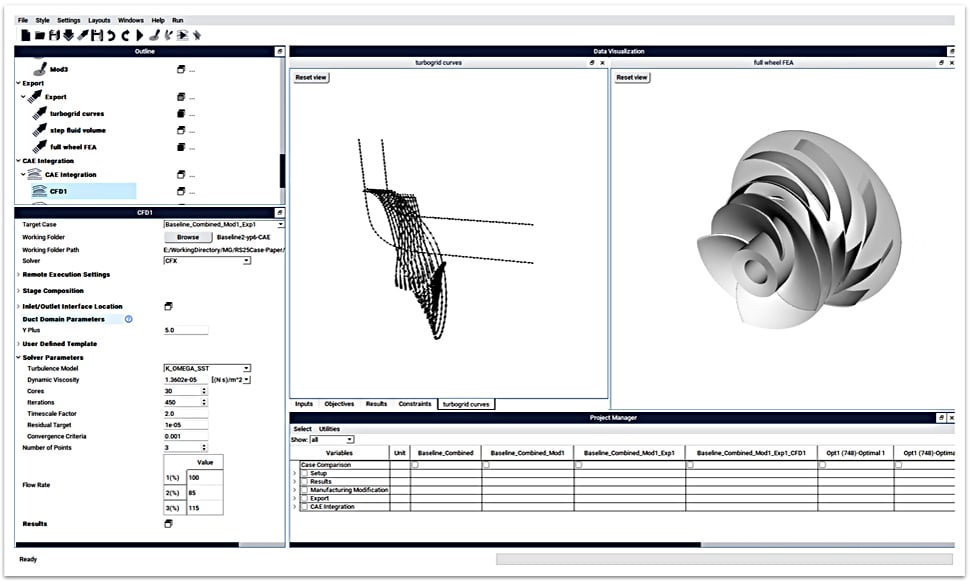
Task: Click the Save toolbar icon
Action: pos(54,35)
